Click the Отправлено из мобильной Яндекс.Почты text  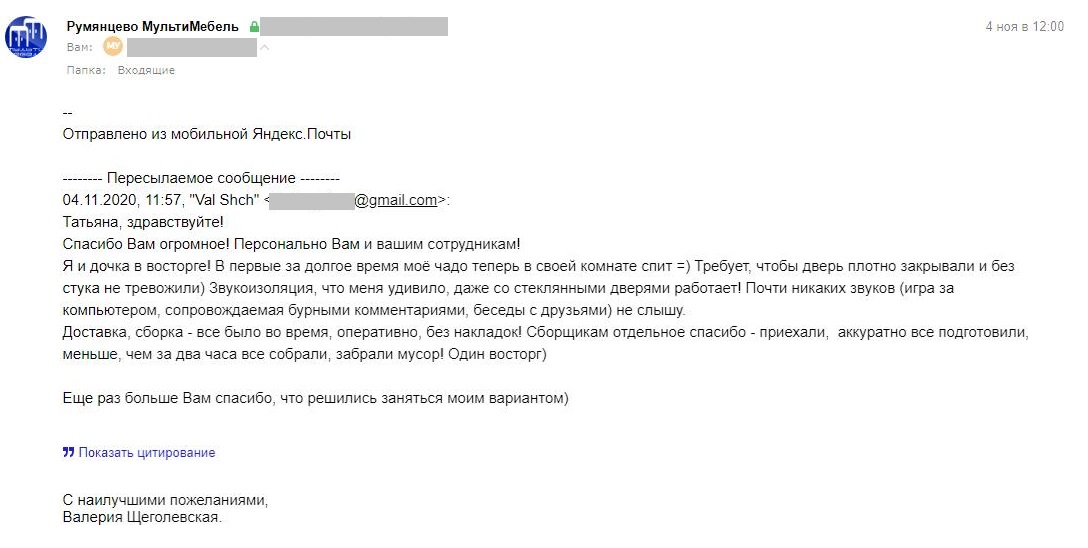coord(207,134)
